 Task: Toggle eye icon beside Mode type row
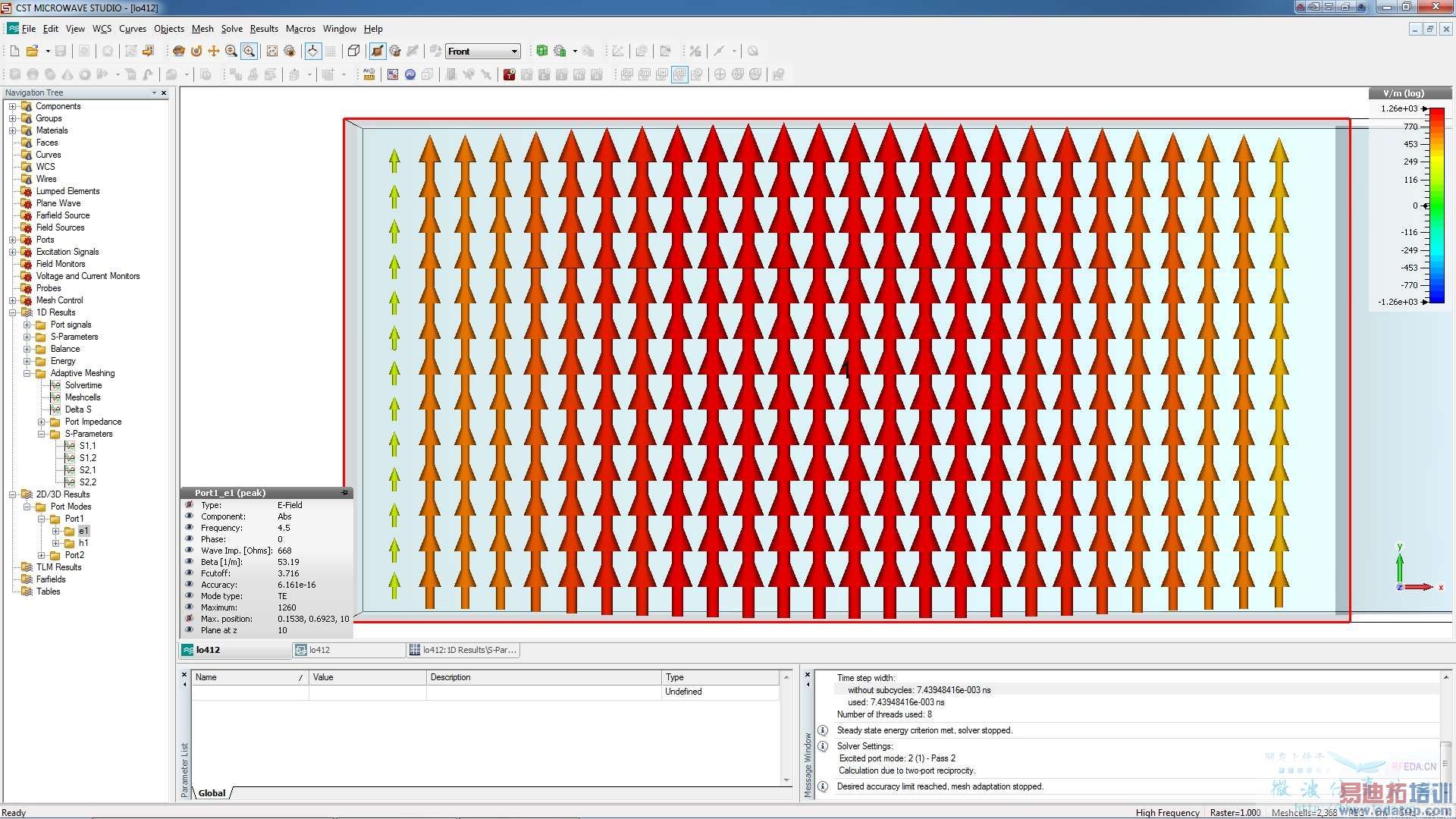(190, 596)
